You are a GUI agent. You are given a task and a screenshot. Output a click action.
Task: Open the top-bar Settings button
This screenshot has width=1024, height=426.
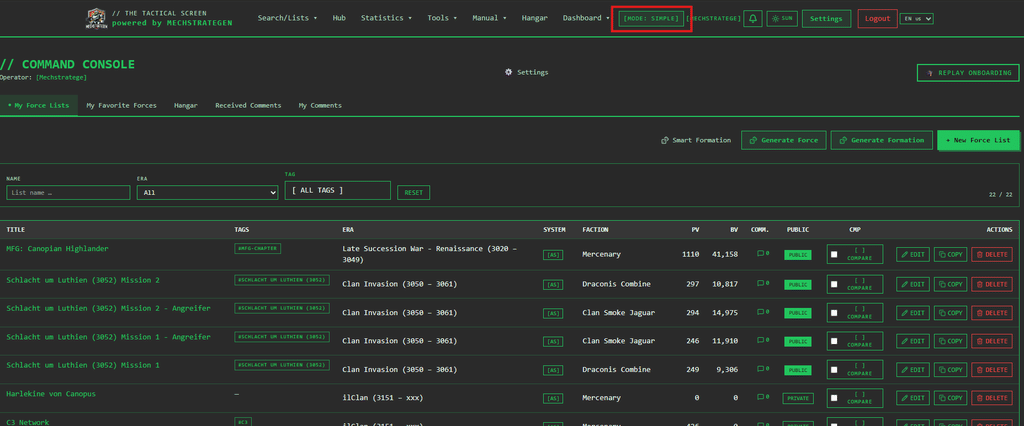[826, 18]
